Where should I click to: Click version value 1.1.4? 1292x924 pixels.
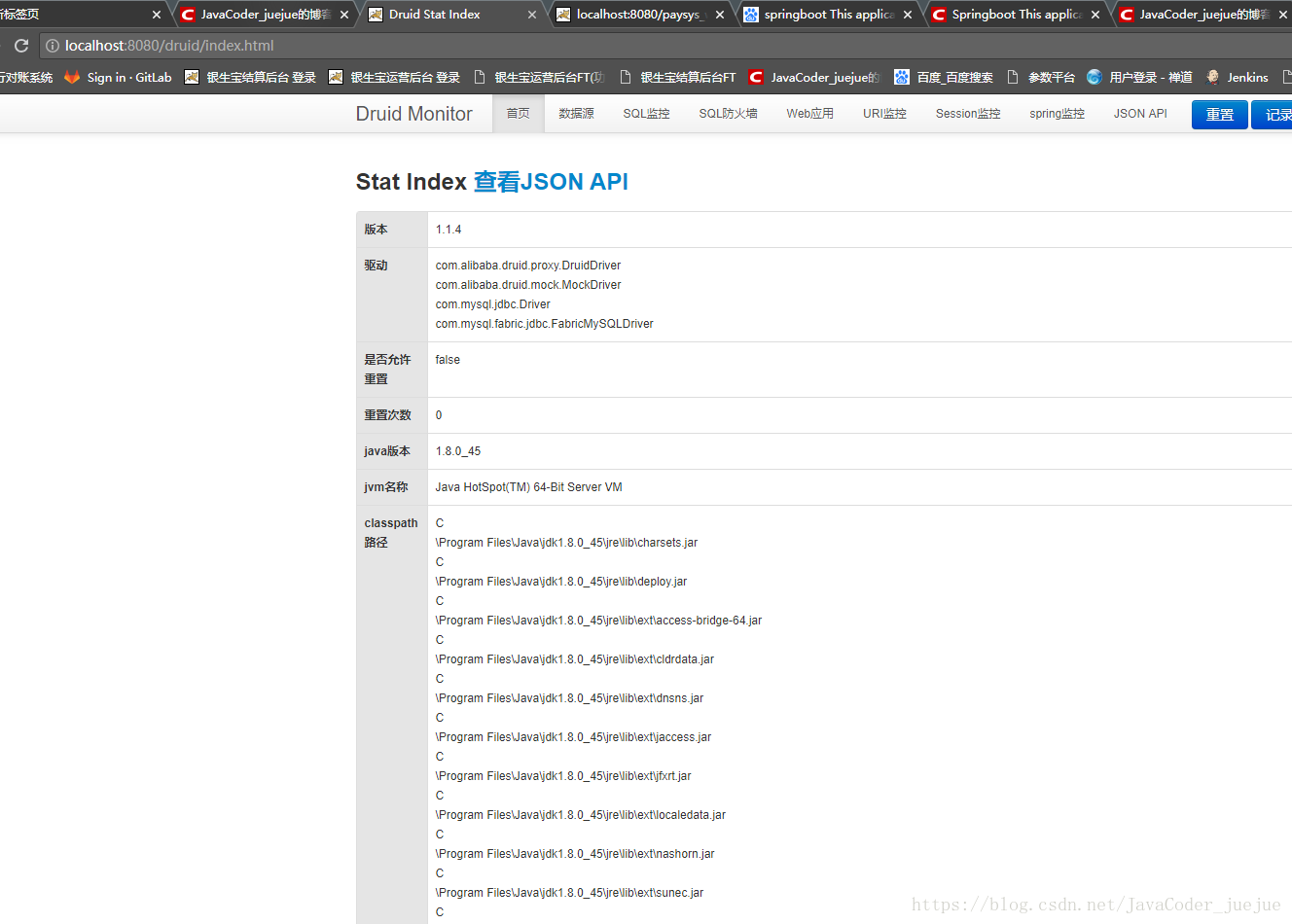[449, 230]
